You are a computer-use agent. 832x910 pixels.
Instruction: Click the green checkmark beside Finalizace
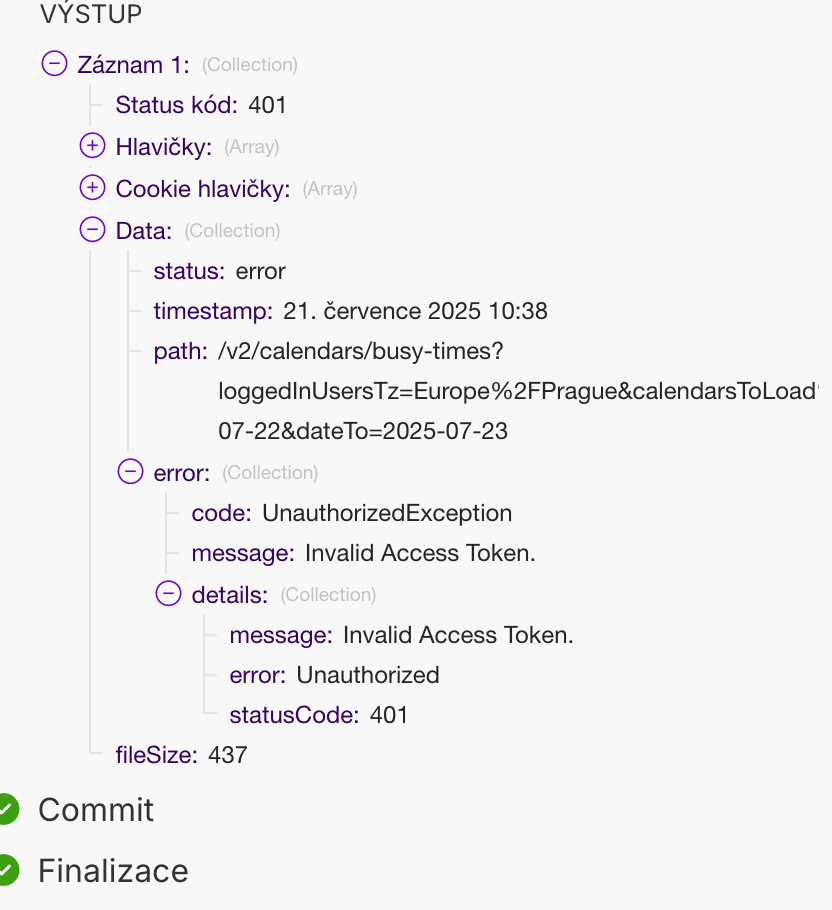[x=7, y=870]
